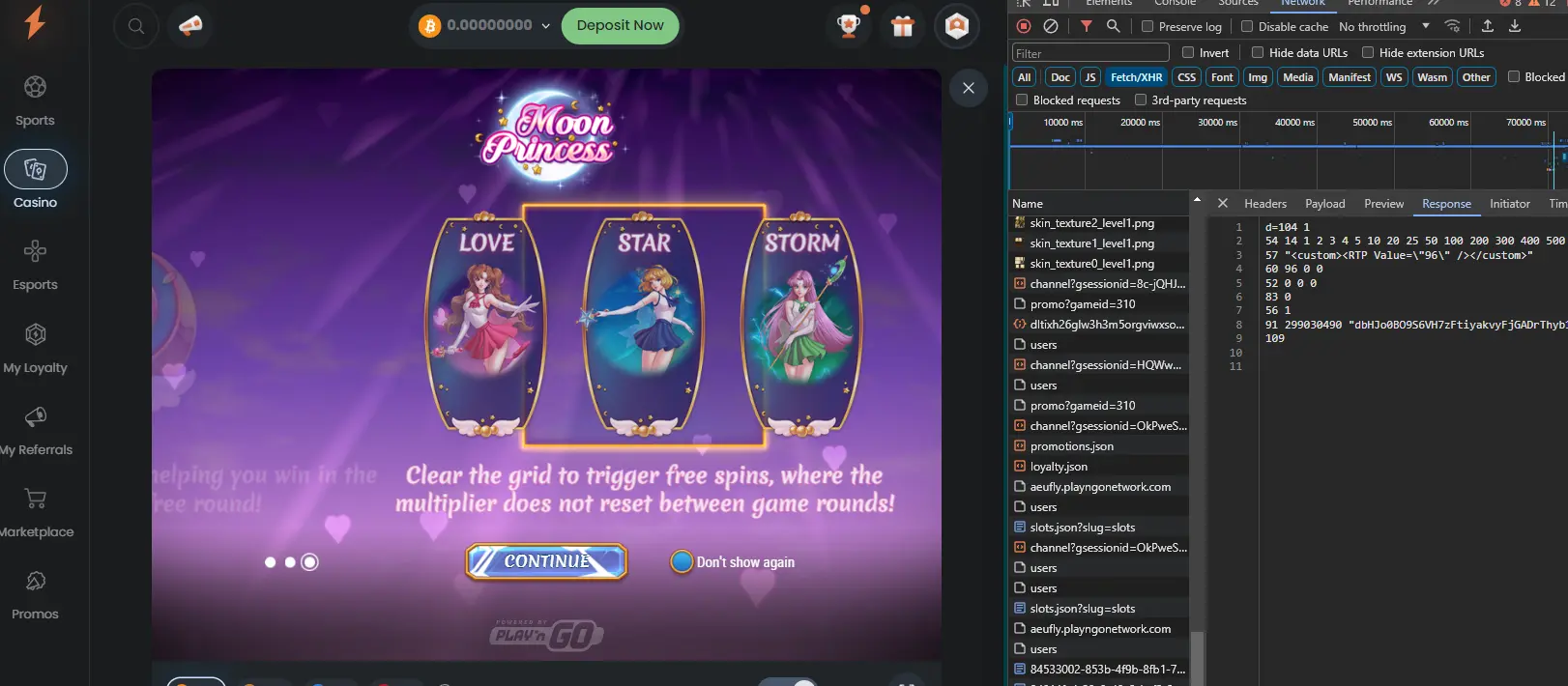Open My Loyalty page
Viewport: 1568px width, 686px height.
click(35, 348)
